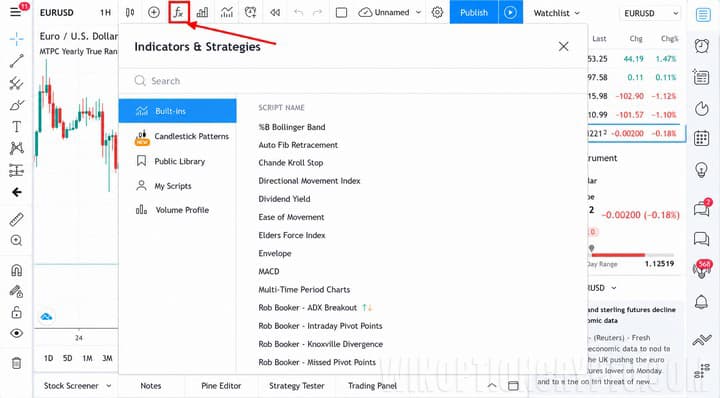Set chart range to 5D
720x398 pixels.
click(68, 358)
